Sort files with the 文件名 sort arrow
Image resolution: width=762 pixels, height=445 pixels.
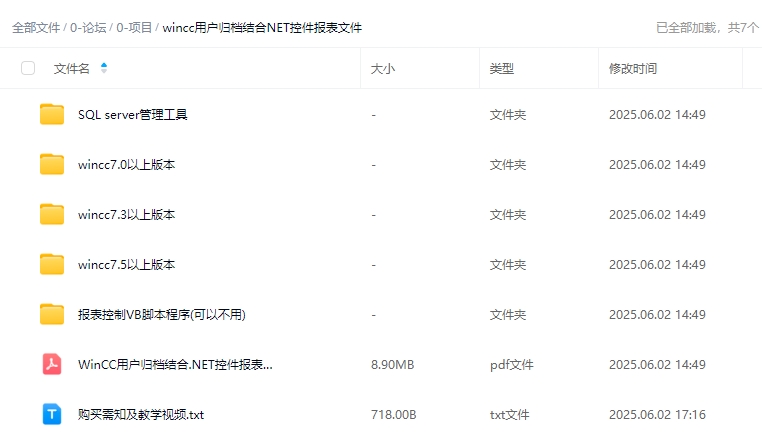coord(104,68)
